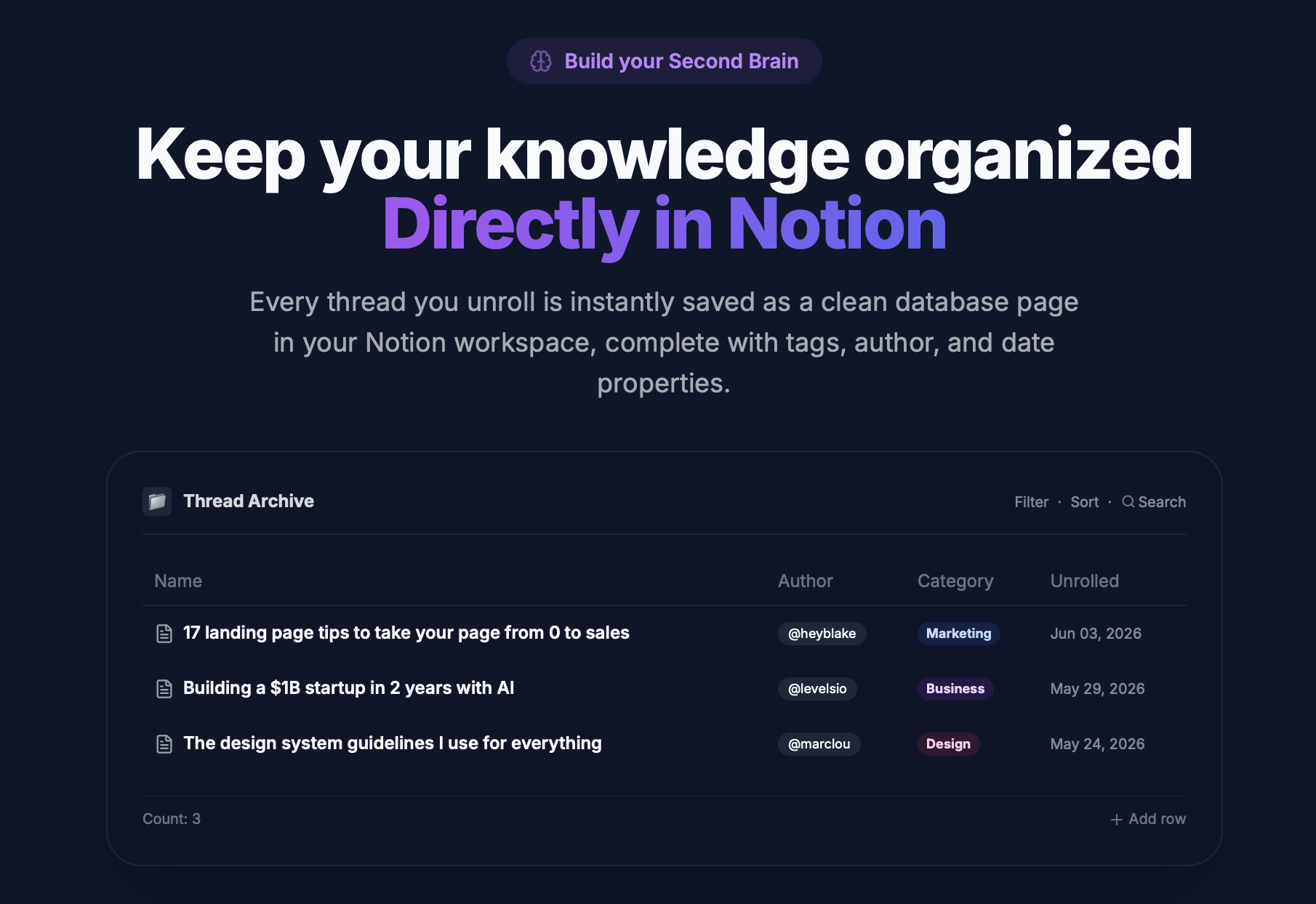Click page icon for design system guidelines row
This screenshot has width=1316, height=904.
164,744
